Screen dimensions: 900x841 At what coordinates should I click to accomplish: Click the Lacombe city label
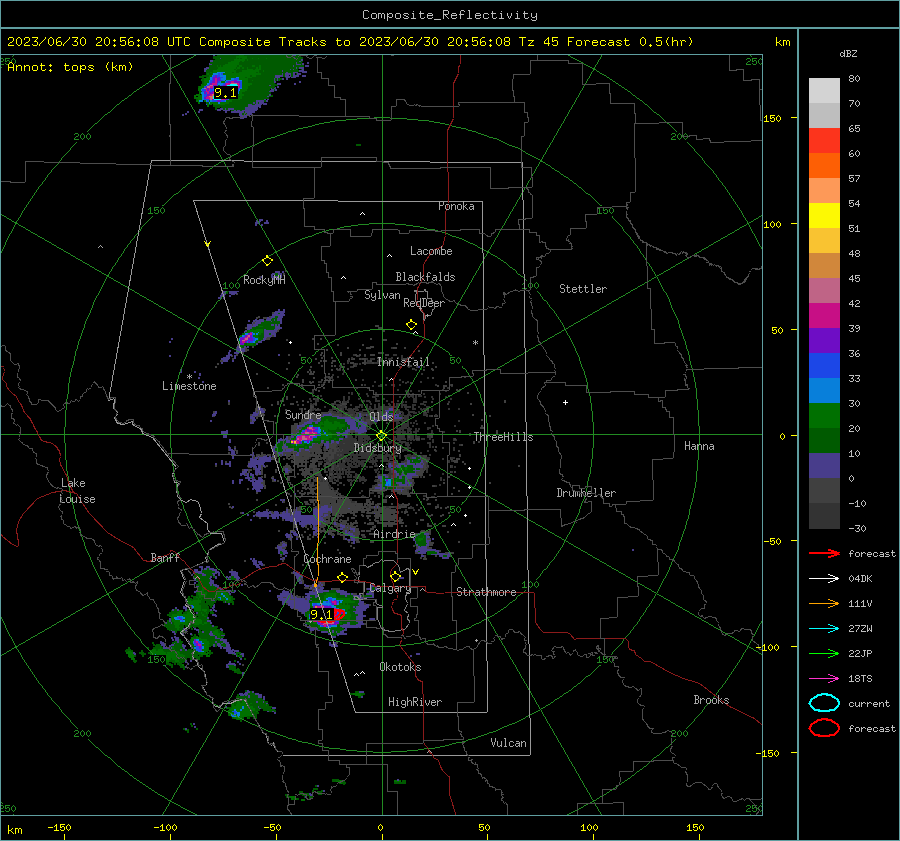[x=431, y=251]
